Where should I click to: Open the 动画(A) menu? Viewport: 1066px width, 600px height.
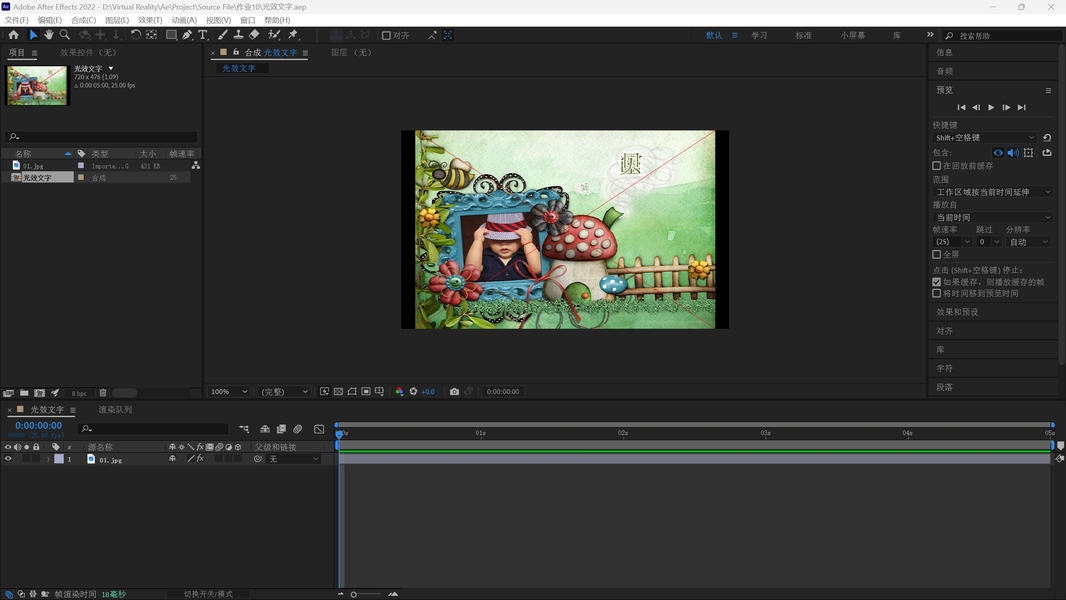pyautogui.click(x=184, y=20)
